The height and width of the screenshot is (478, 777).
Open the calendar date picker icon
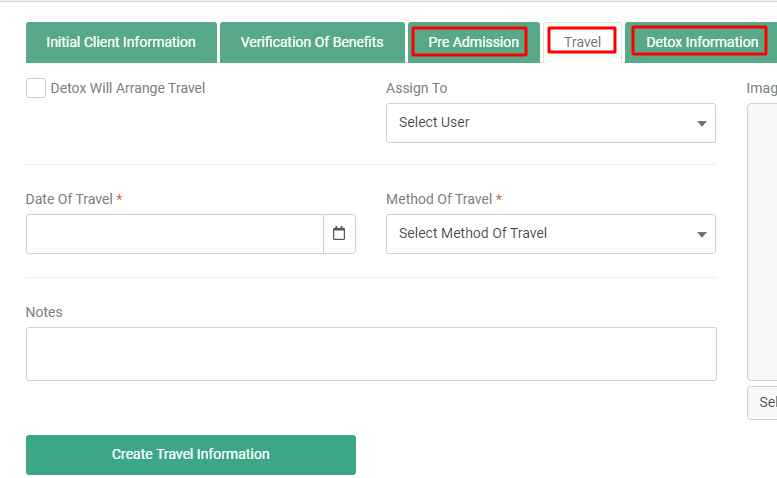point(339,234)
